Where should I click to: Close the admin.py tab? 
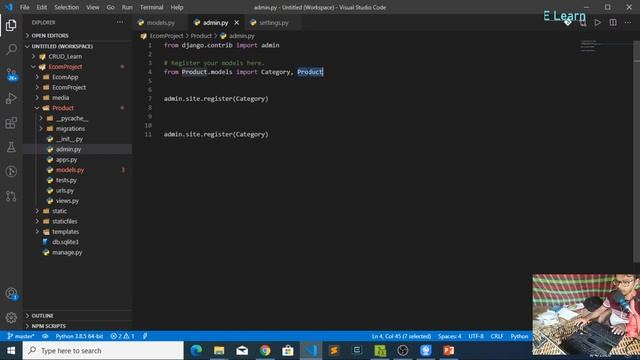[236, 23]
